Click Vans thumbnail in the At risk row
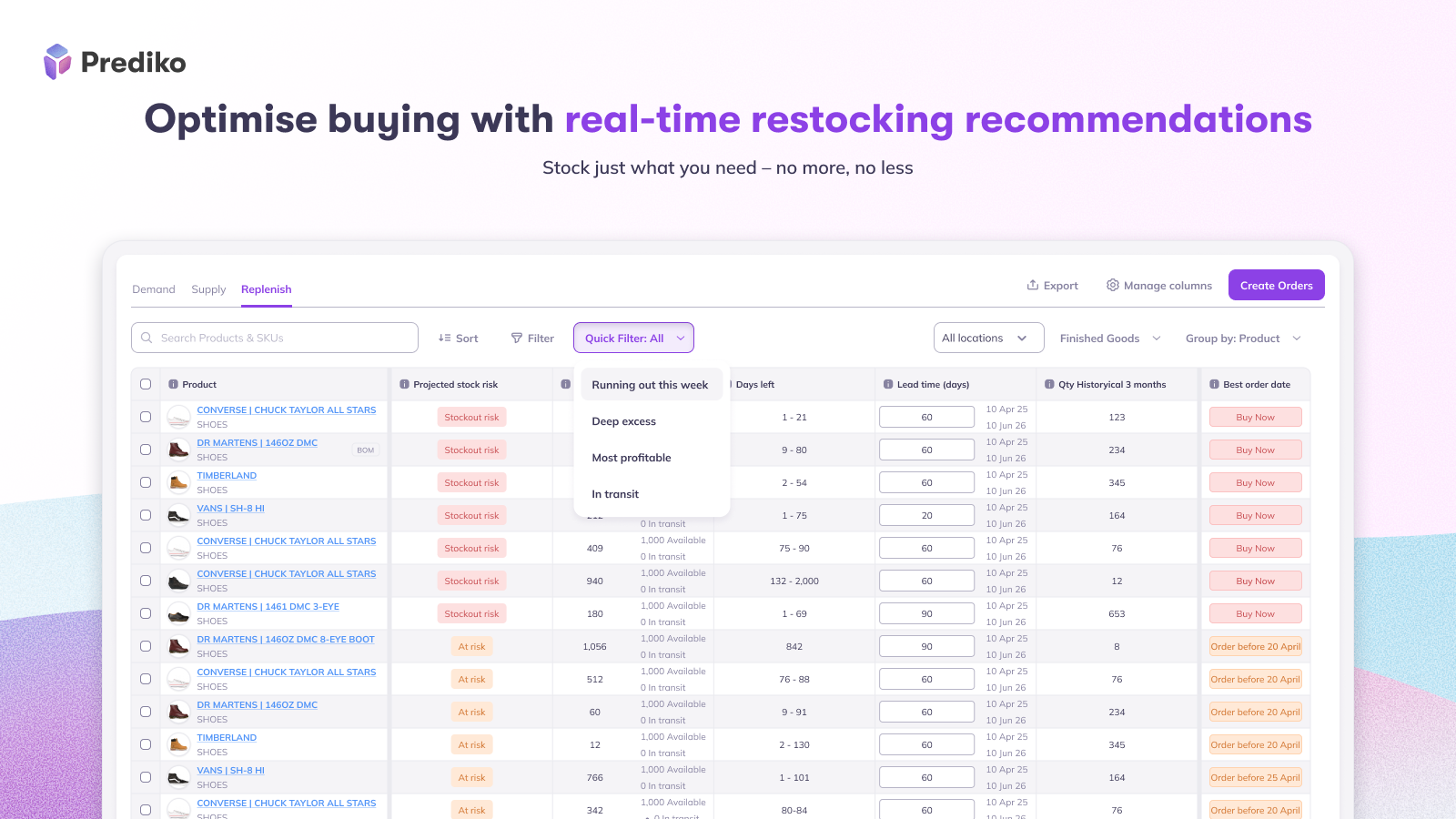 [178, 777]
